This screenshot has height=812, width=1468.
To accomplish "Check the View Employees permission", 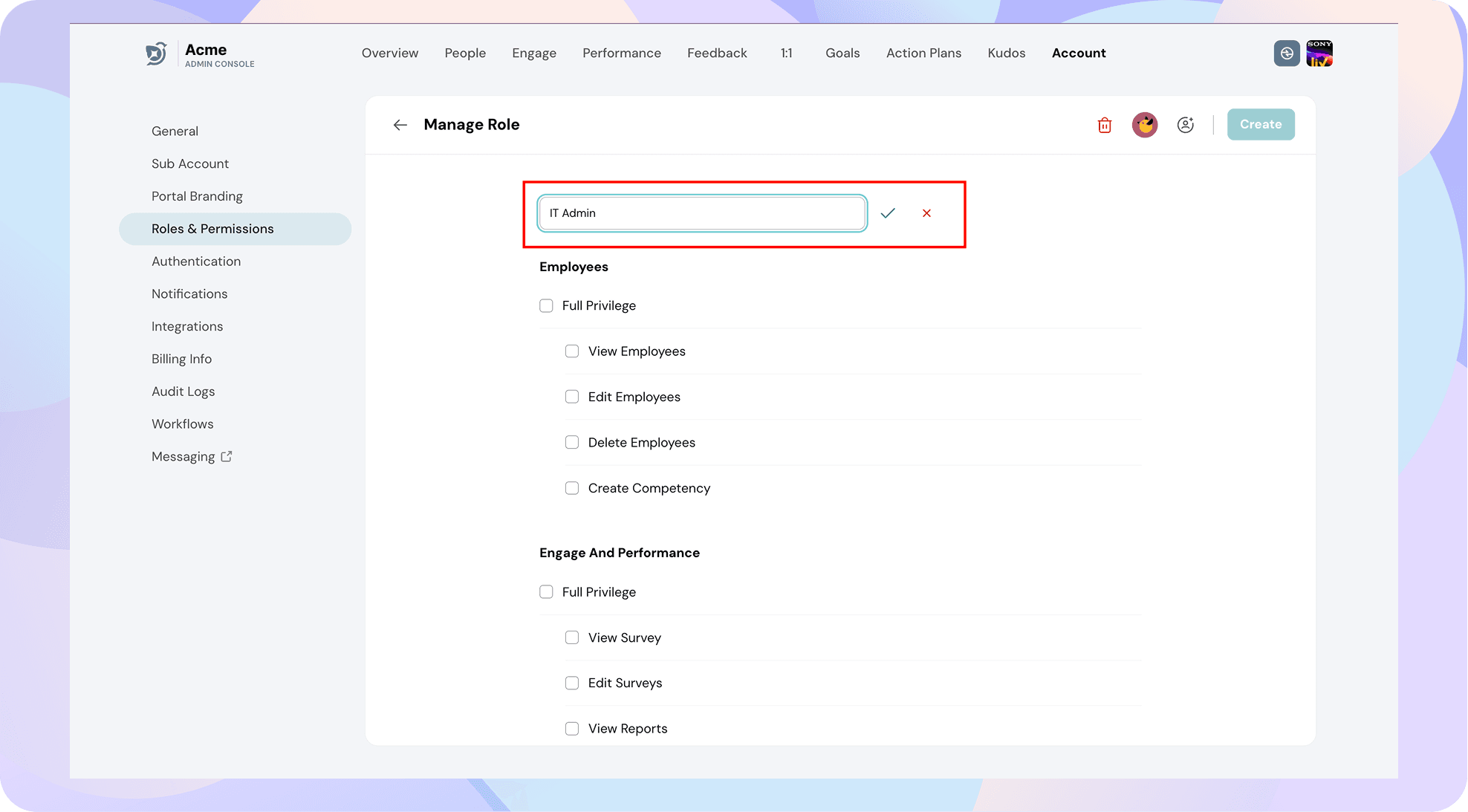I will click(572, 351).
